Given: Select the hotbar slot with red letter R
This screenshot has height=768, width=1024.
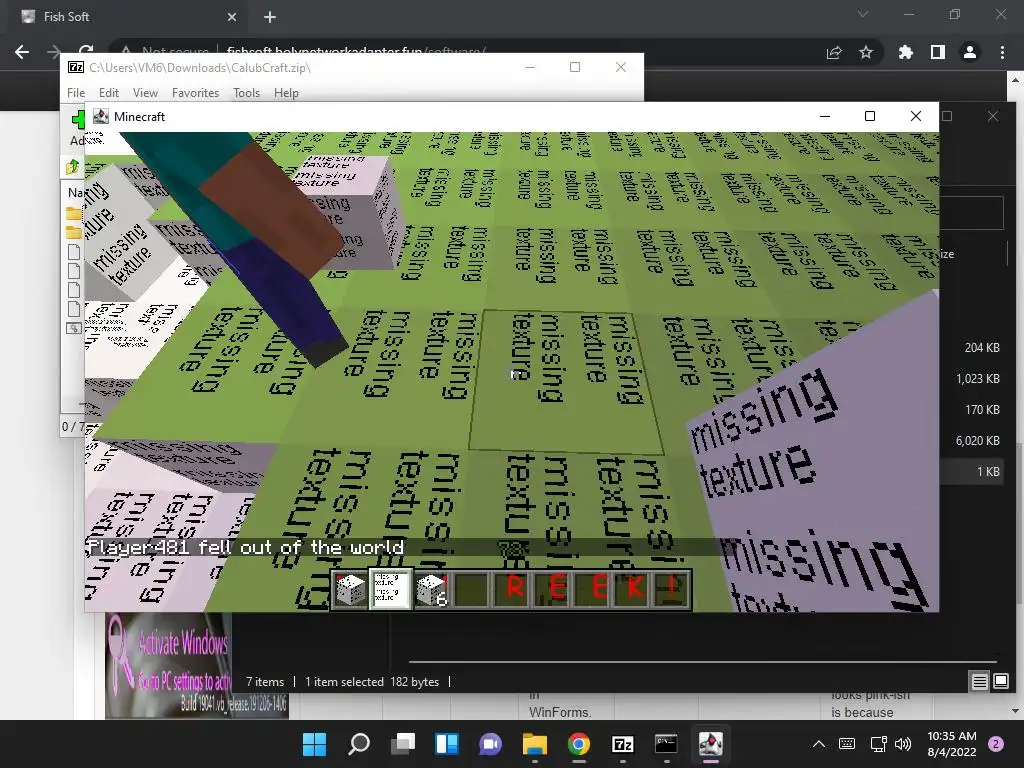Looking at the screenshot, I should [513, 590].
